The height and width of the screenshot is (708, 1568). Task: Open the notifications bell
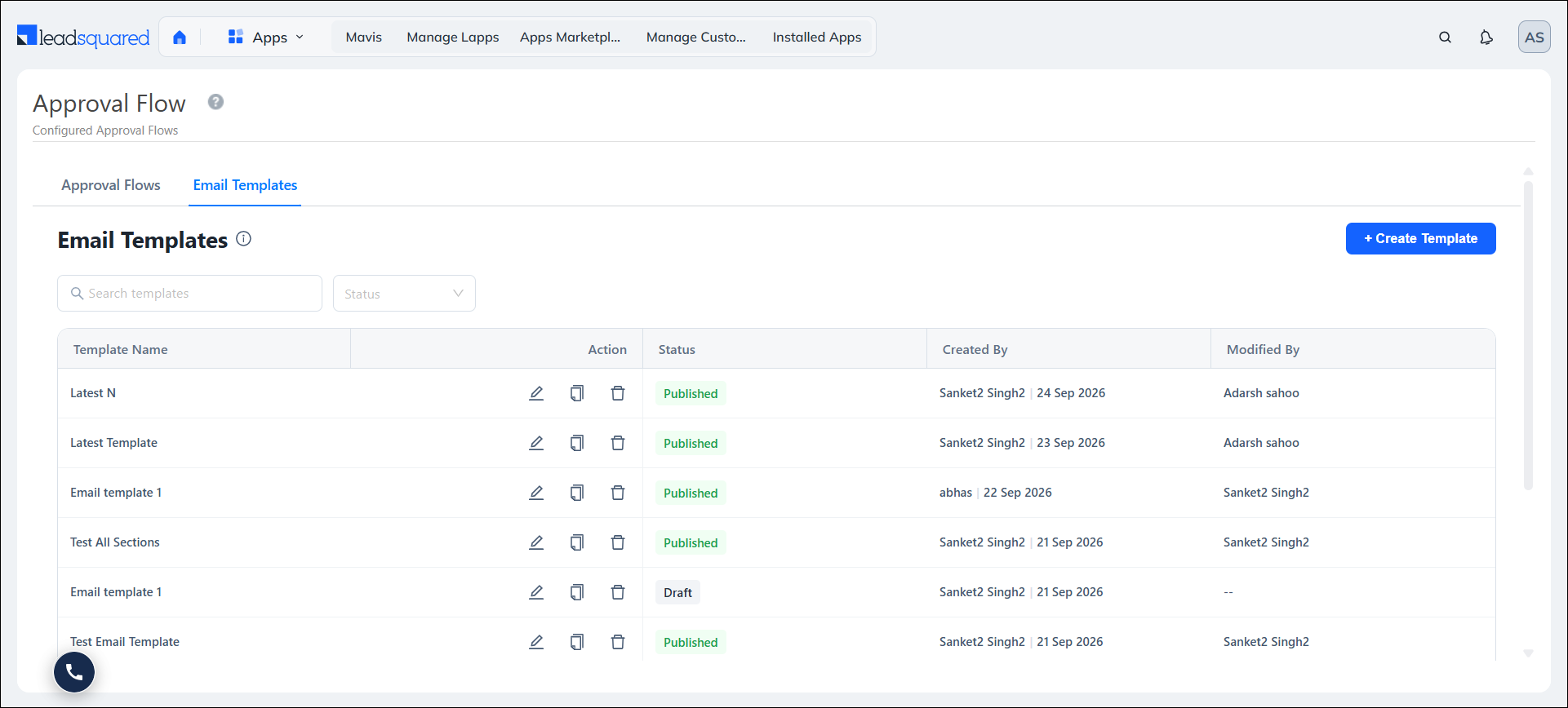(1486, 37)
